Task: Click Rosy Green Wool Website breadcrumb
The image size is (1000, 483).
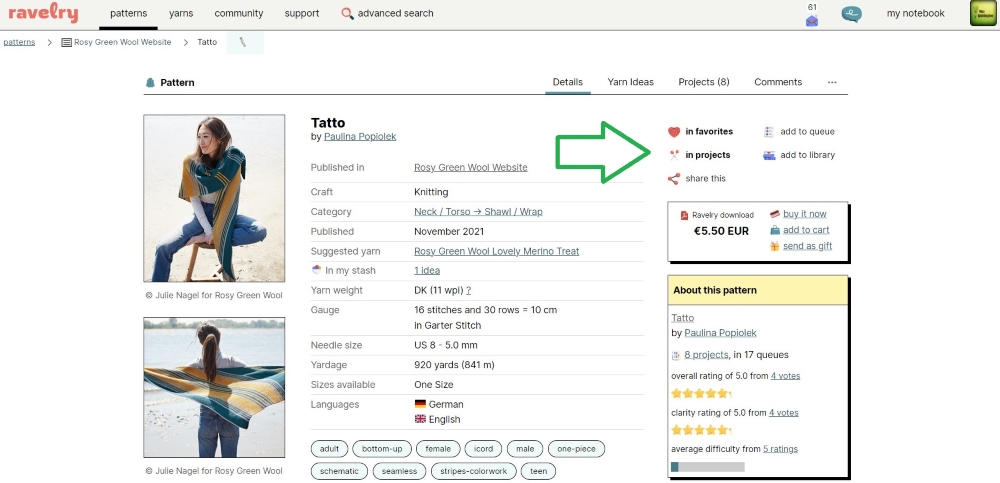Action: tap(122, 42)
